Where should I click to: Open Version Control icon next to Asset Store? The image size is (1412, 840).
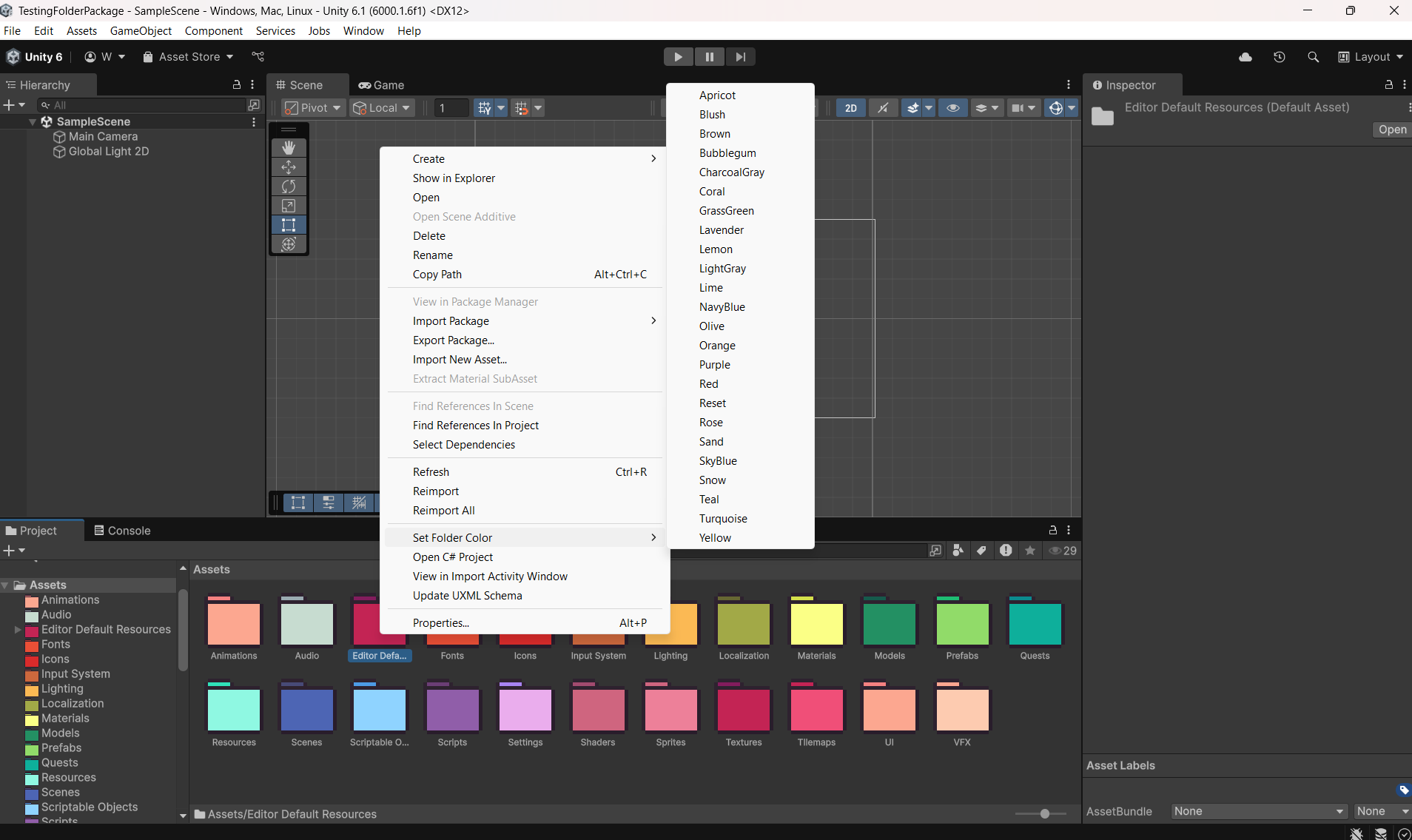click(x=258, y=57)
